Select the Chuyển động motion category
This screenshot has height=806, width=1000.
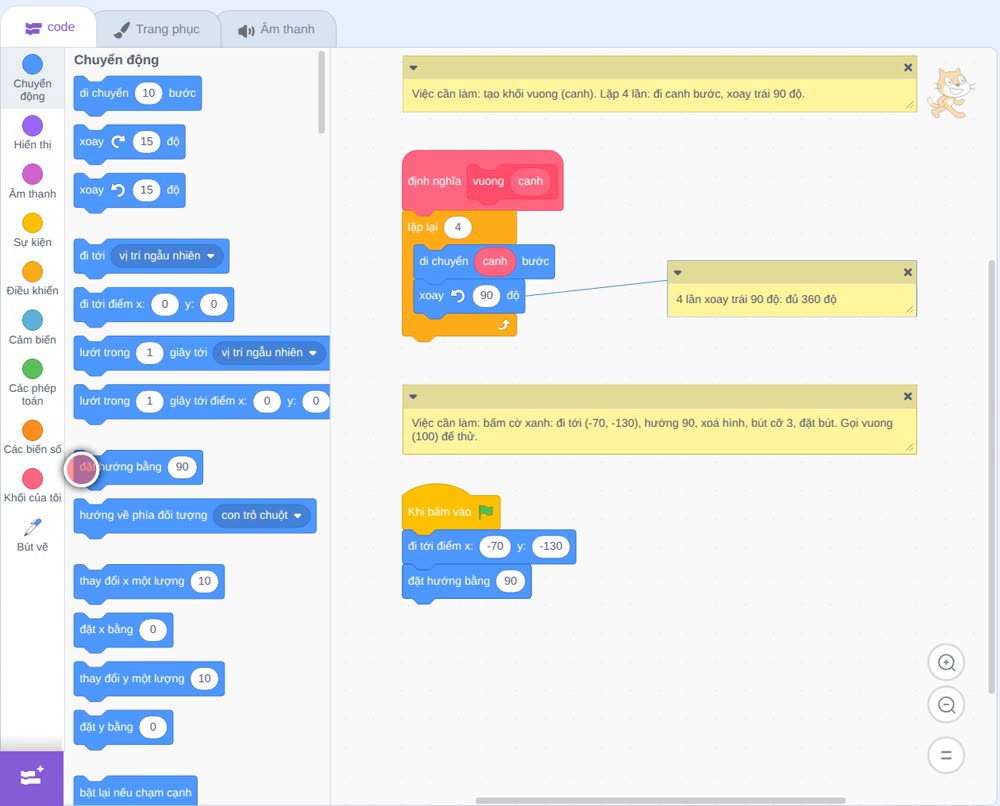pos(32,78)
